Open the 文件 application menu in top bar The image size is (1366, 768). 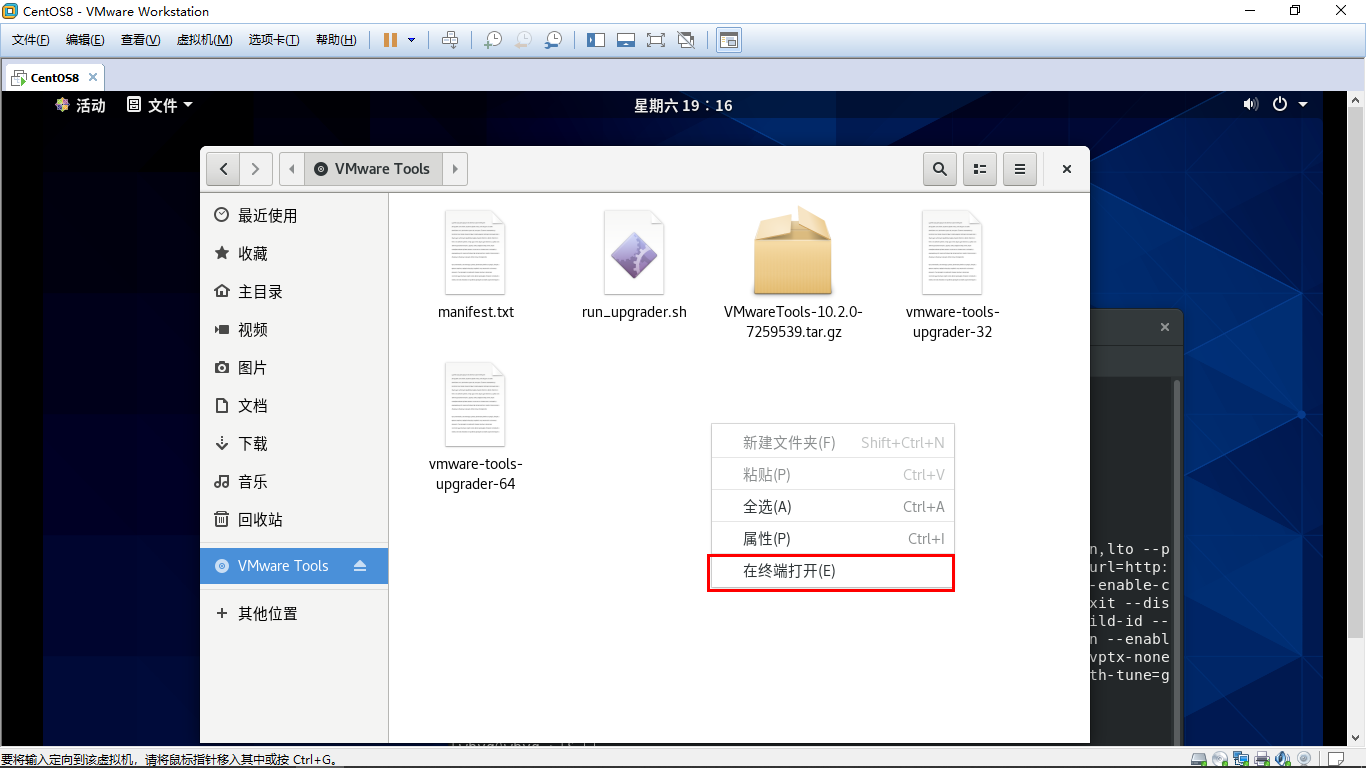point(160,105)
